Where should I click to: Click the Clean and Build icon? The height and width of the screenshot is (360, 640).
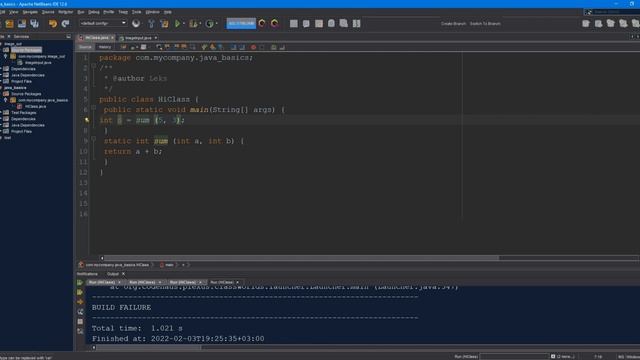(x=164, y=24)
